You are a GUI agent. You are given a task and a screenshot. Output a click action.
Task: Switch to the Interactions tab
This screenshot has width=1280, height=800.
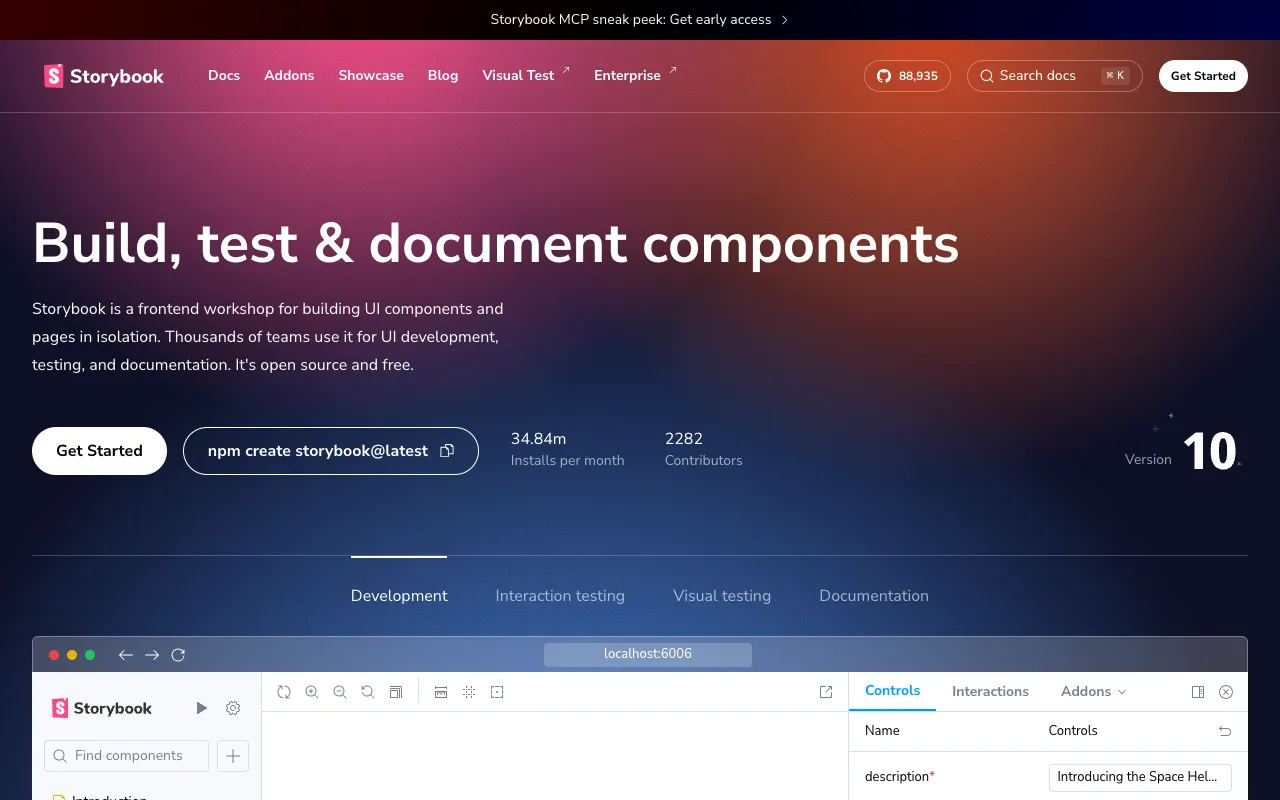coord(990,691)
